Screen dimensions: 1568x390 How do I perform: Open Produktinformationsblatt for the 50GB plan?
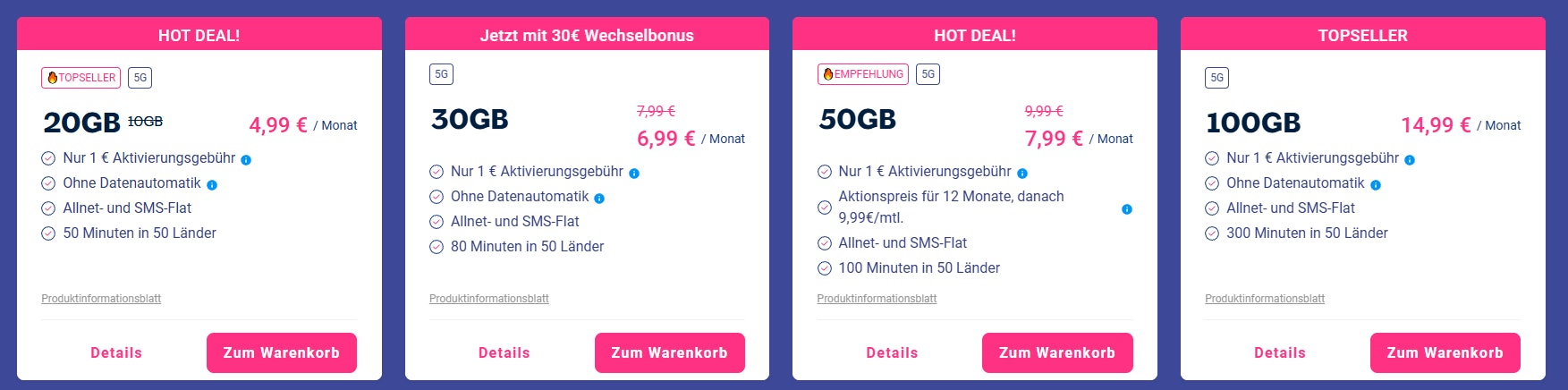pos(877,299)
